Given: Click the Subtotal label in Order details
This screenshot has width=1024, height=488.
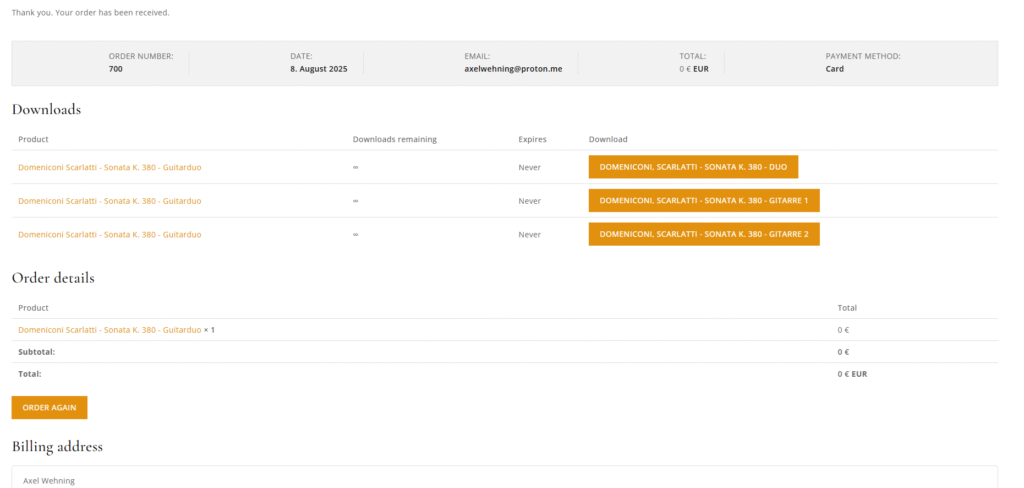Looking at the screenshot, I should pos(37,352).
